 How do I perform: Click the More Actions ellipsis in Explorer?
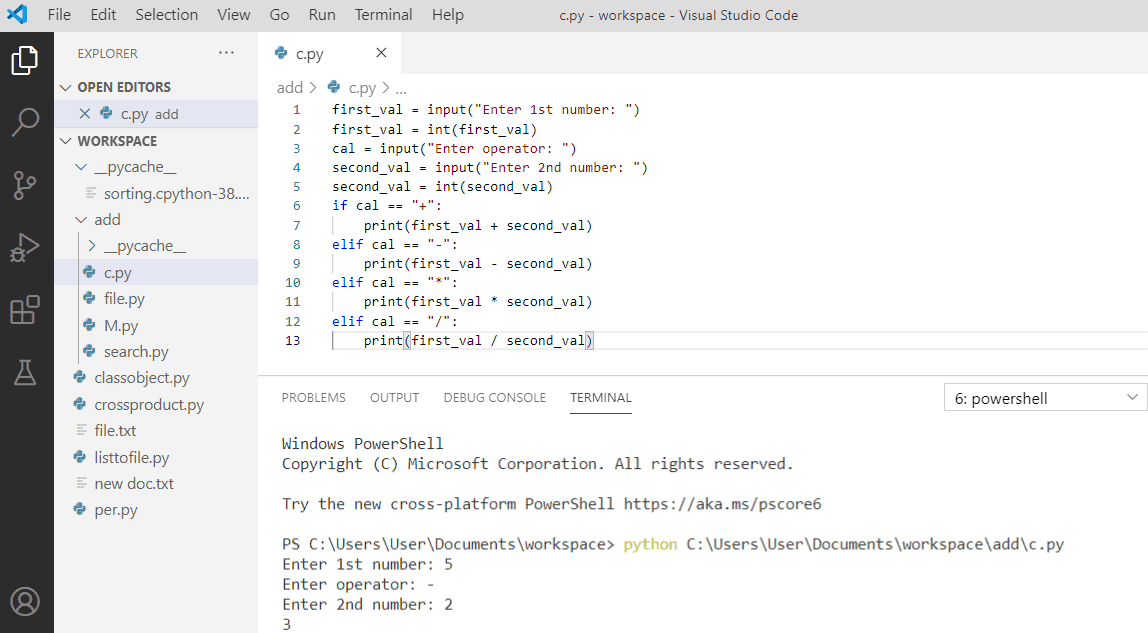click(x=226, y=53)
